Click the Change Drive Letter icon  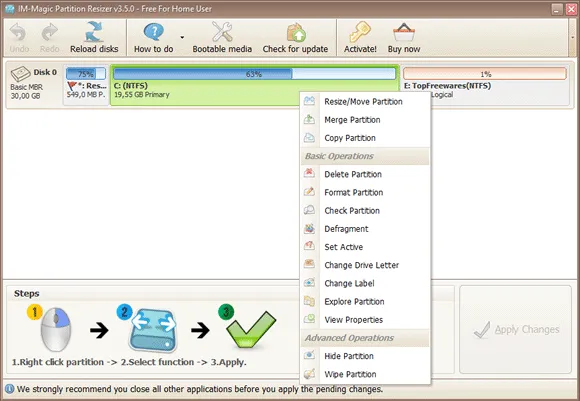point(309,264)
